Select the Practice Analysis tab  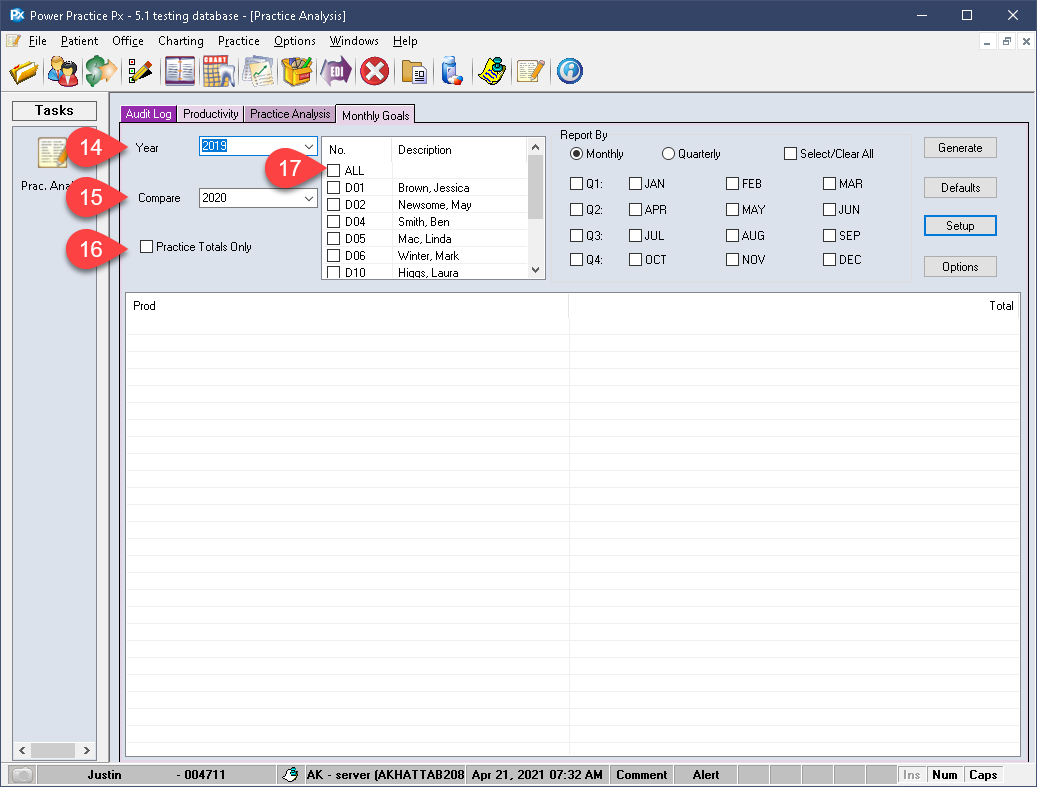(290, 114)
